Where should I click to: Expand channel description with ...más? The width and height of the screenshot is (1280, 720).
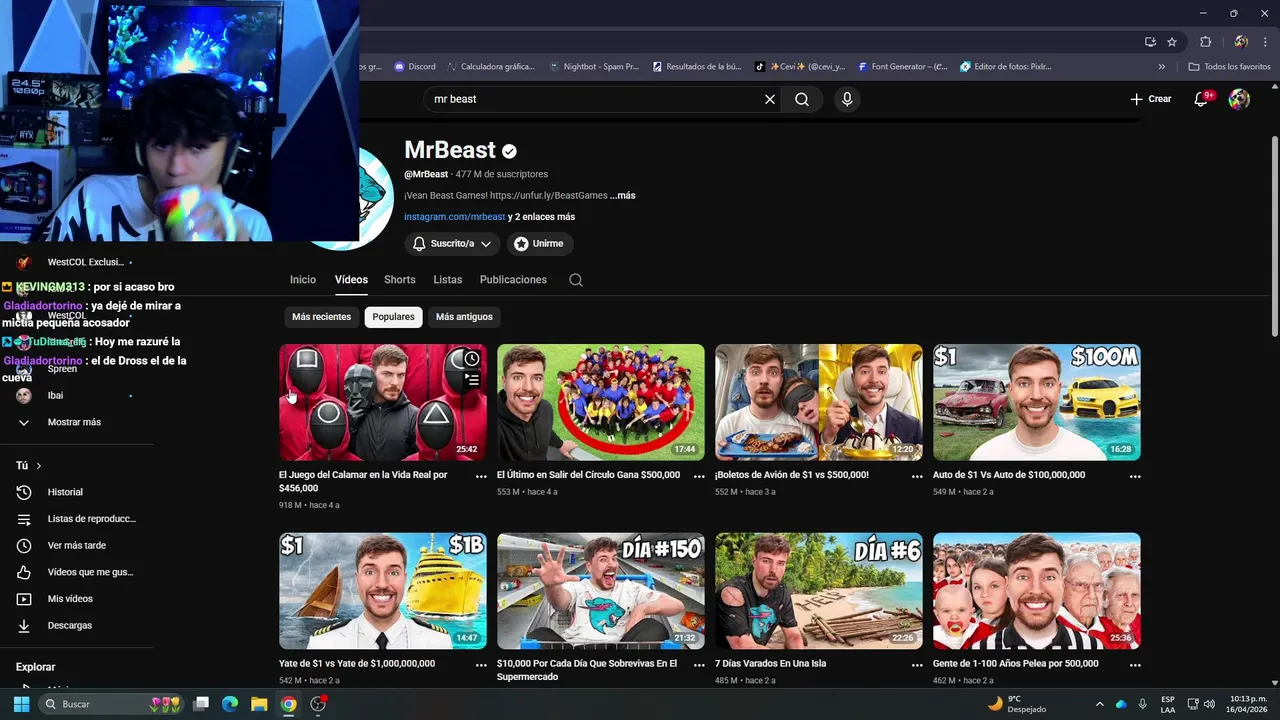coord(623,196)
